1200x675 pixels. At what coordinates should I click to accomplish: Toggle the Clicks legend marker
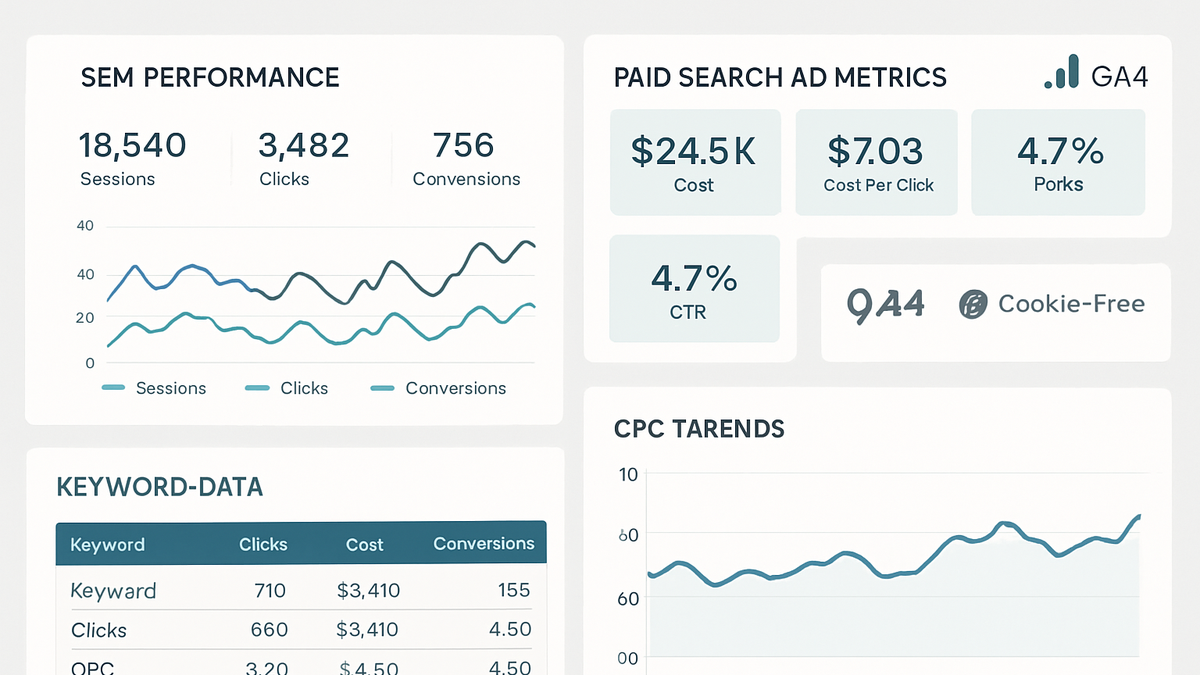[x=257, y=388]
